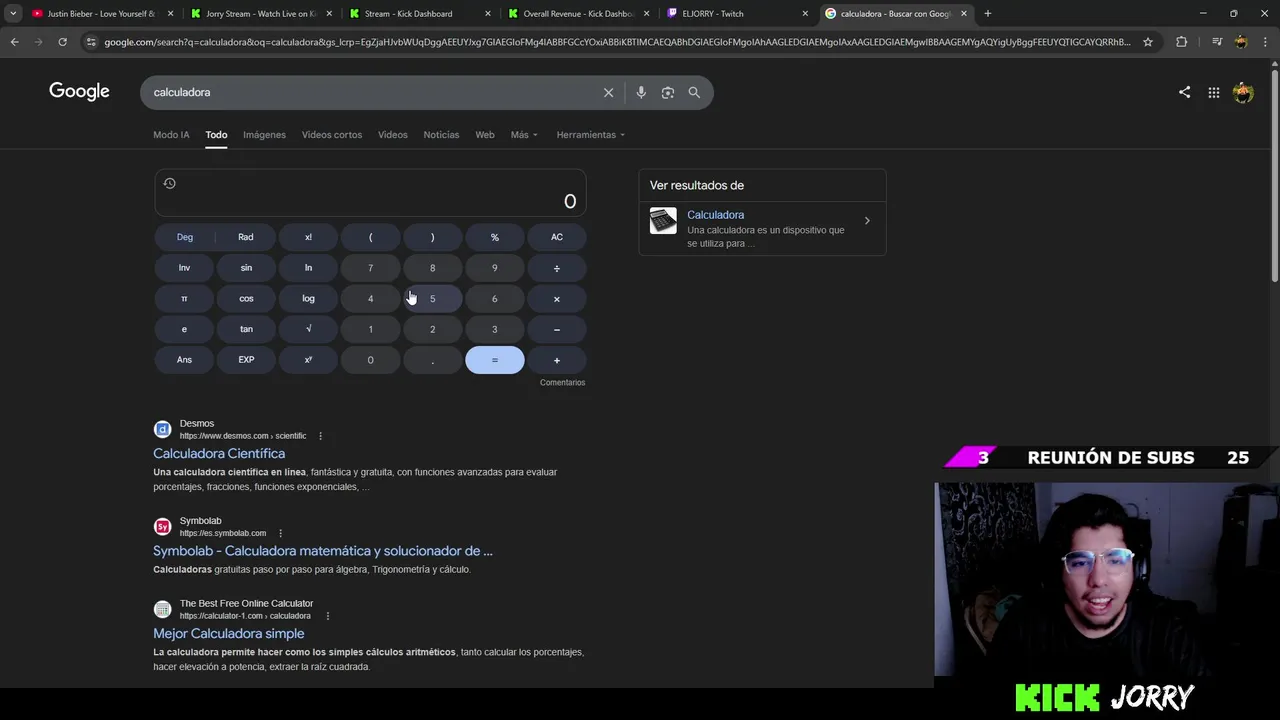Click the Symbolab favicon
Image resolution: width=1280 pixels, height=720 pixels.
point(162,526)
